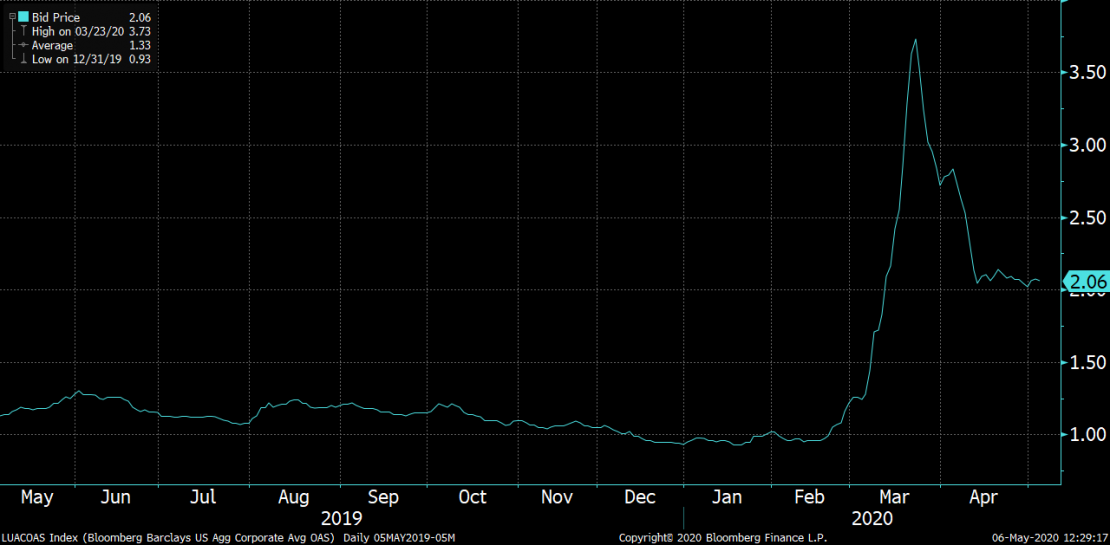Click the chart line peak in March
Image resolution: width=1110 pixels, height=545 pixels.
click(x=915, y=41)
